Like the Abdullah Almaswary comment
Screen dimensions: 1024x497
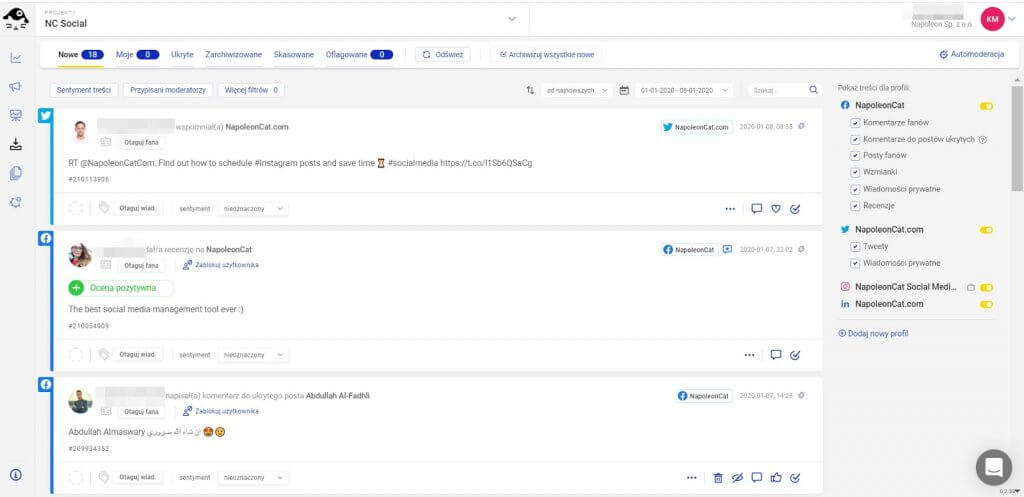pyautogui.click(x=776, y=478)
